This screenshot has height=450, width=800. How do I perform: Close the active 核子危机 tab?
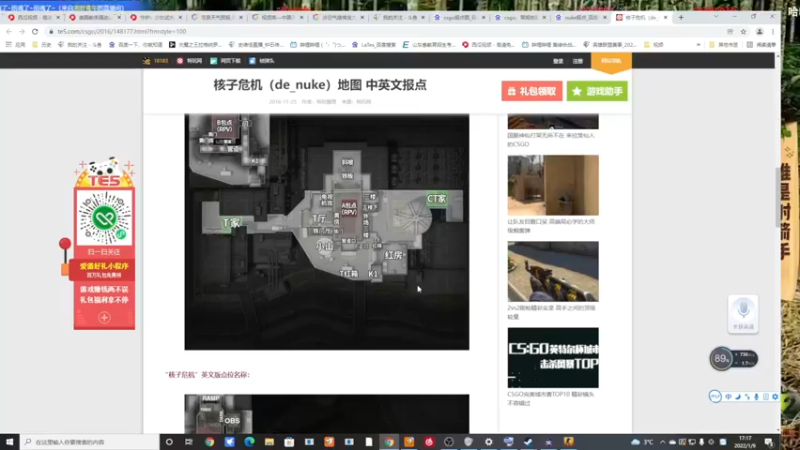(665, 17)
